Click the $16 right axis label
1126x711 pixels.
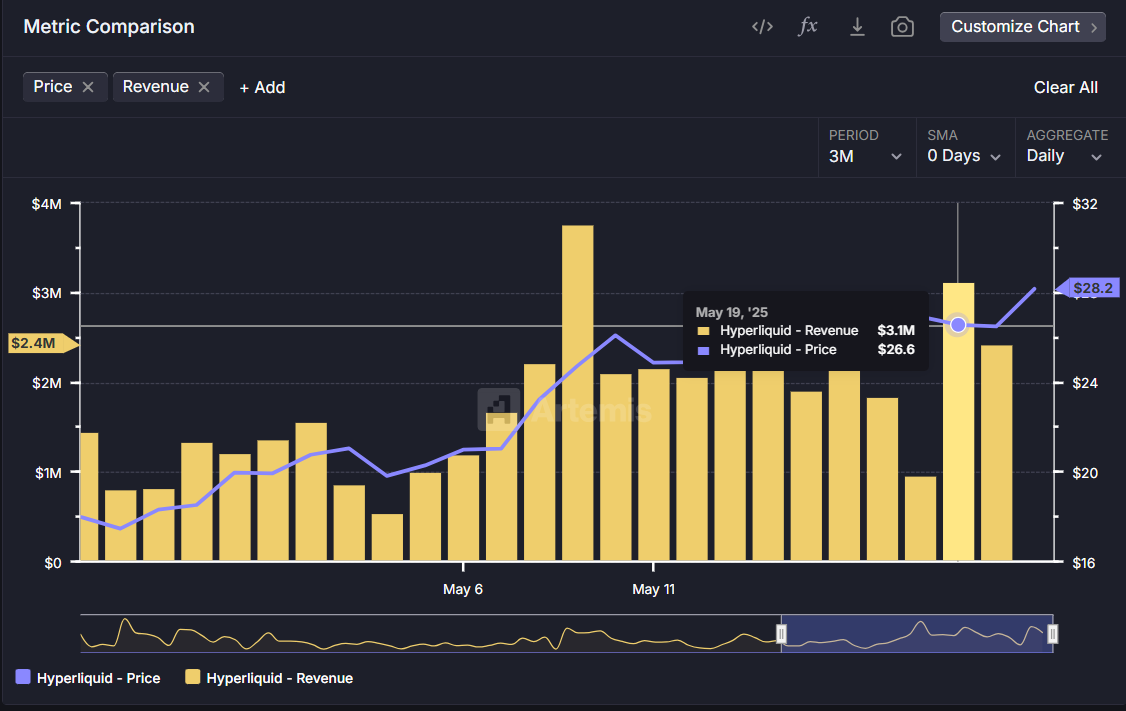[x=1084, y=563]
